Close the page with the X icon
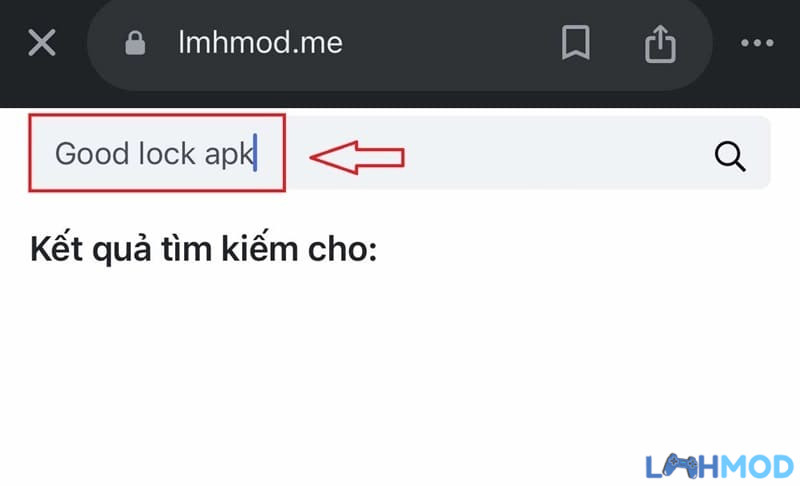This screenshot has height=486, width=800. click(x=41, y=42)
